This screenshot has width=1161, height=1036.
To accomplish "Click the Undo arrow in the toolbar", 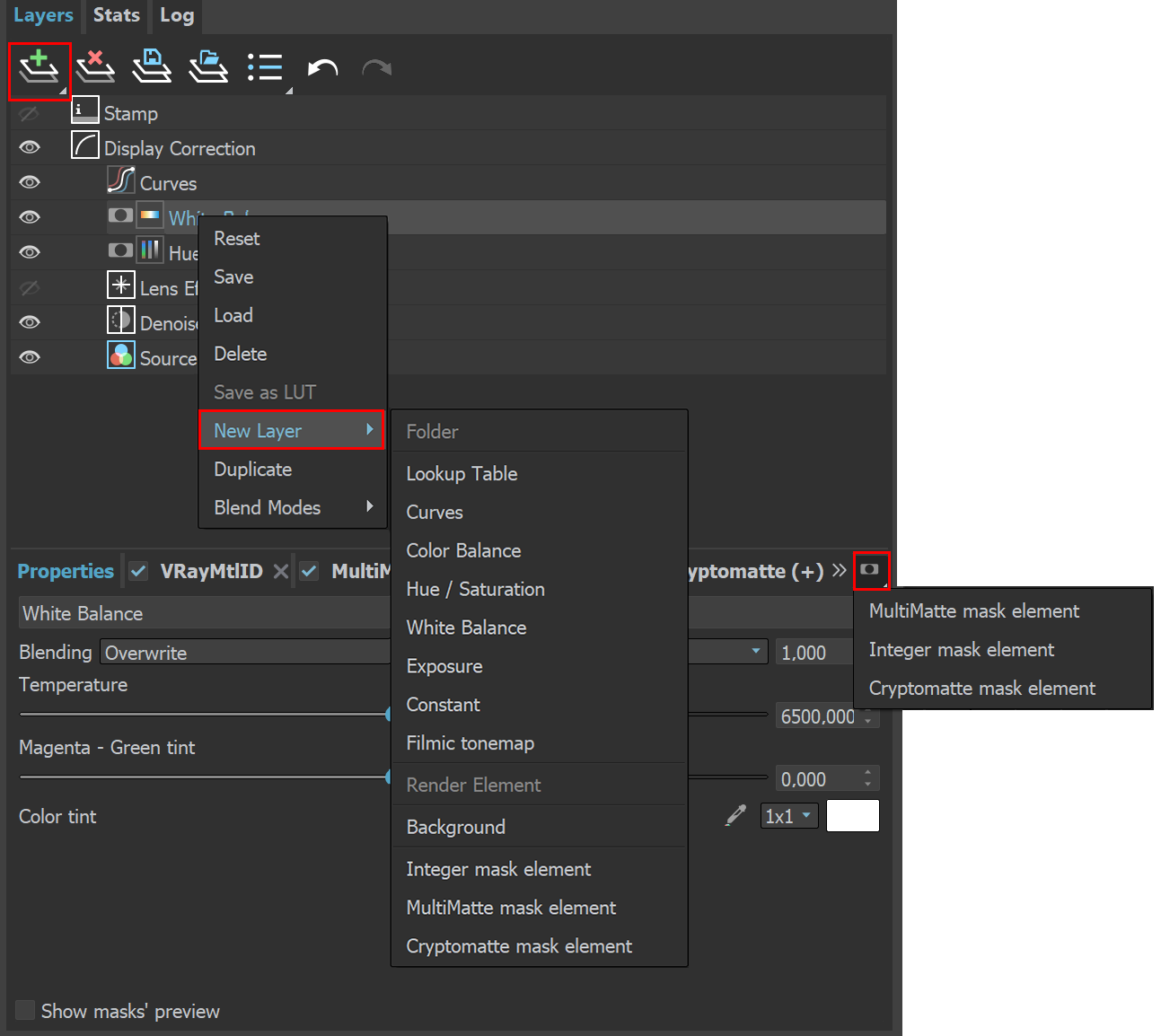I will (323, 67).
